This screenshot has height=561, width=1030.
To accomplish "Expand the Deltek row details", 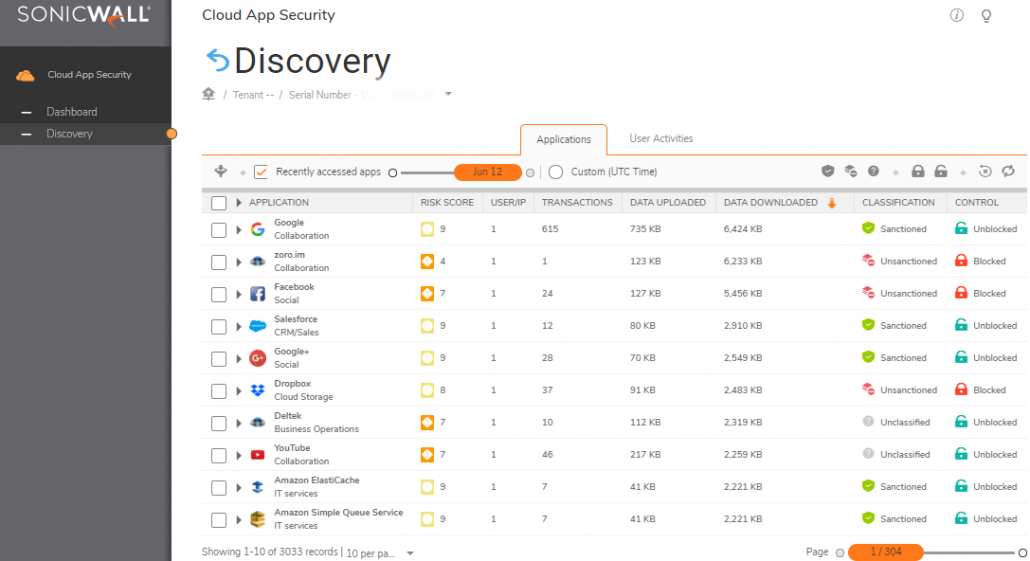I will [x=239, y=423].
